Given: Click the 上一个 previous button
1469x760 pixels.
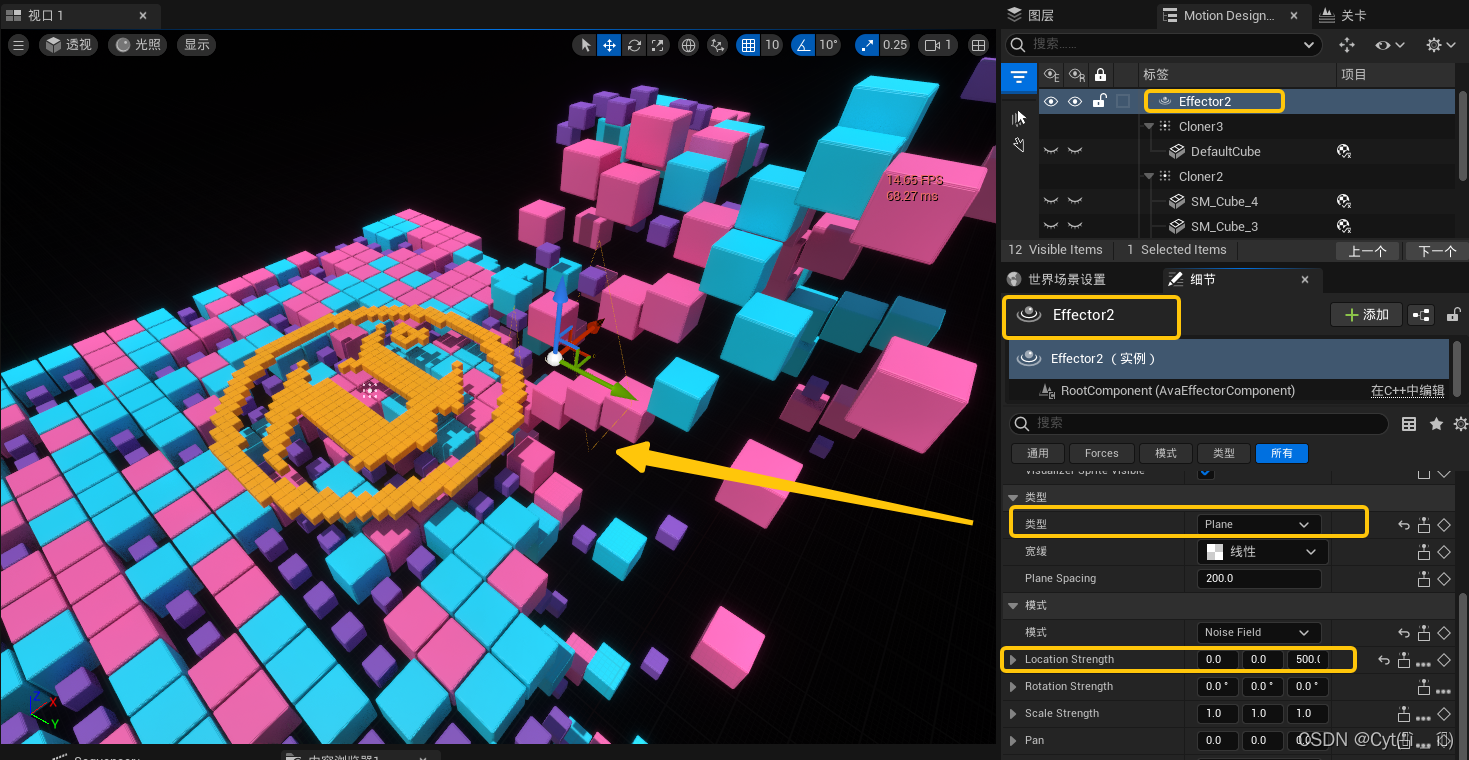Looking at the screenshot, I should click(1367, 251).
